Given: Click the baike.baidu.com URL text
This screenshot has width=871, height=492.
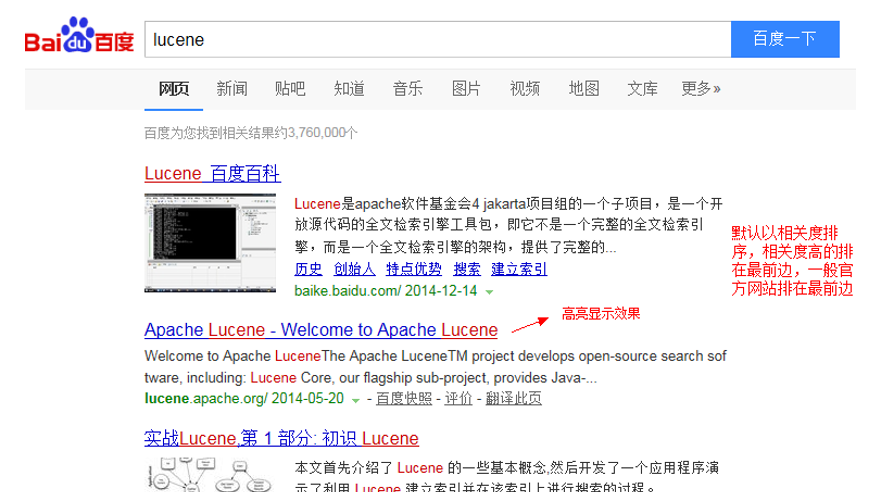Looking at the screenshot, I should pyautogui.click(x=348, y=291).
